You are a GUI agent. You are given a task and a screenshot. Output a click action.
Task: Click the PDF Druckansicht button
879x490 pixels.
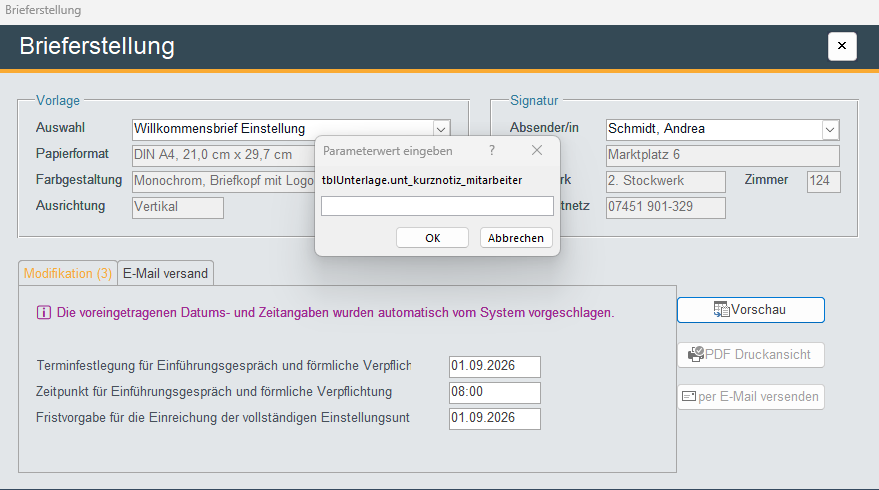(751, 355)
